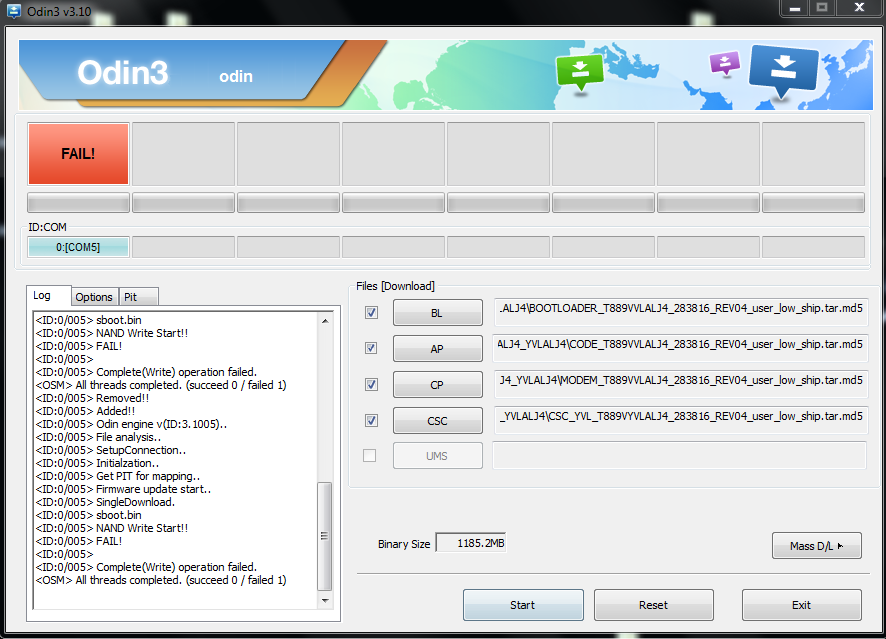Uncheck the CP file checkbox
This screenshot has width=886, height=639.
click(371, 384)
